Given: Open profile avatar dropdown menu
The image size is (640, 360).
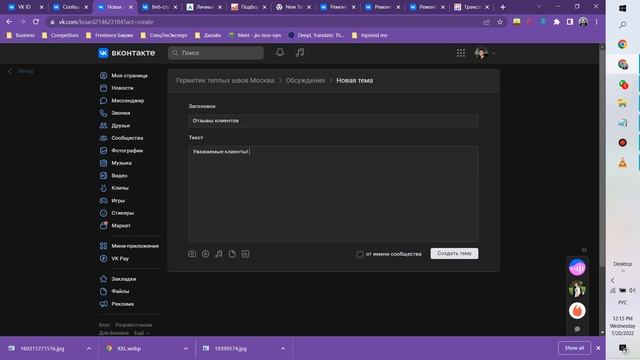Looking at the screenshot, I should 485,53.
